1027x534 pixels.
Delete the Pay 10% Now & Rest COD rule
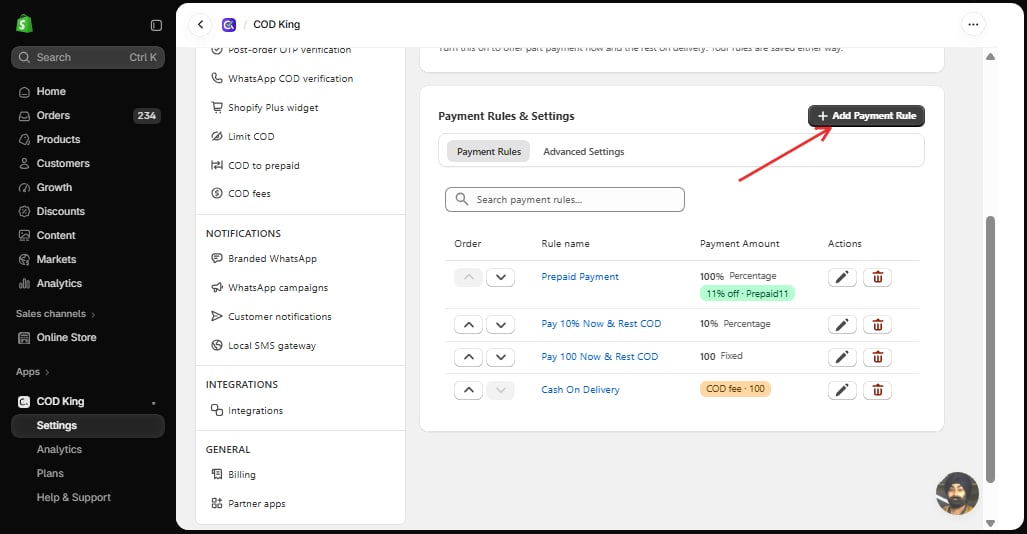point(878,324)
